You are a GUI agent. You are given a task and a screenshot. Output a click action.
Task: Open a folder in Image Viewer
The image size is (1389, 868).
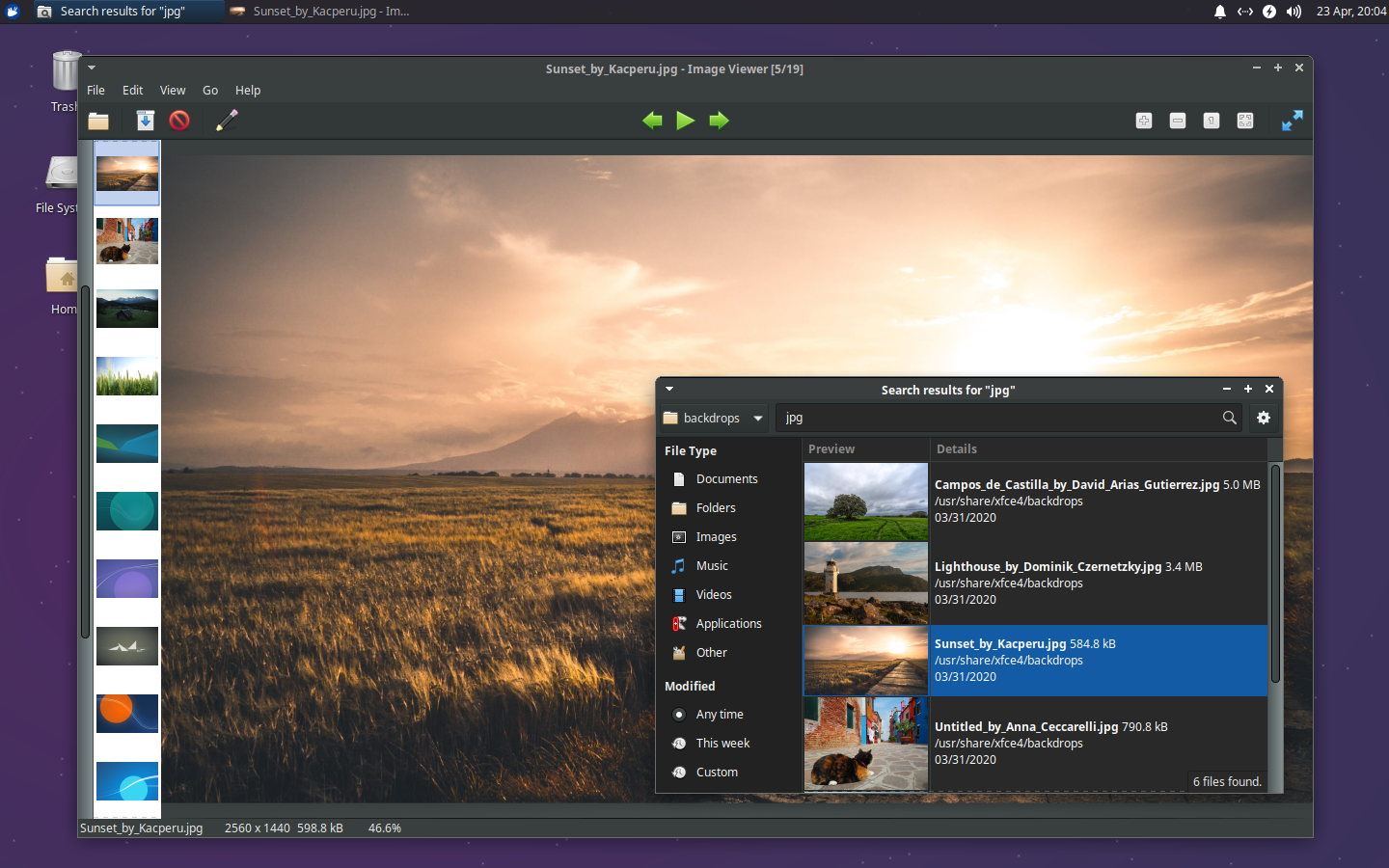coord(98,121)
